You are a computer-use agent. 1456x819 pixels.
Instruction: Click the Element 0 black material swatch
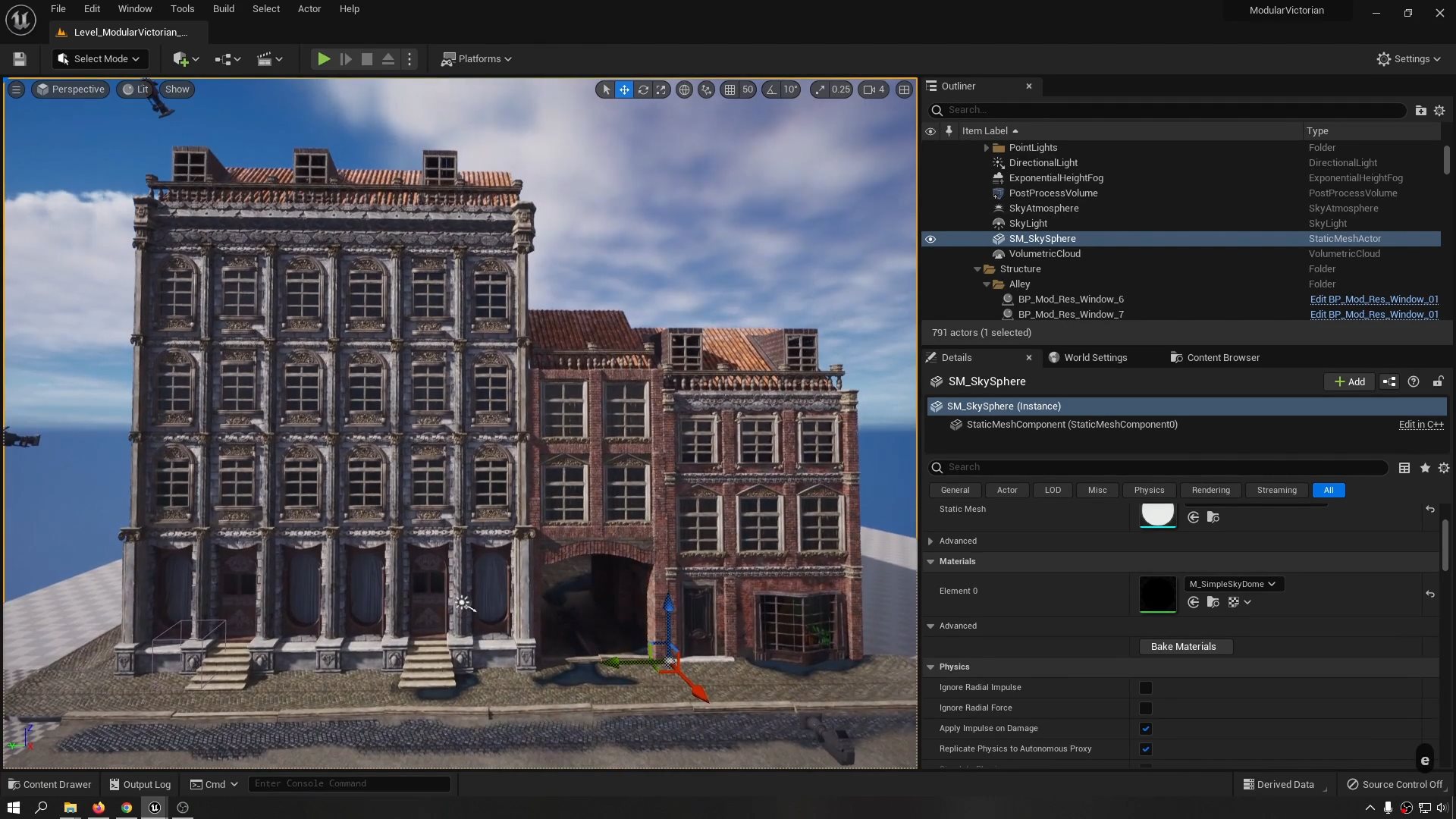pyautogui.click(x=1157, y=594)
